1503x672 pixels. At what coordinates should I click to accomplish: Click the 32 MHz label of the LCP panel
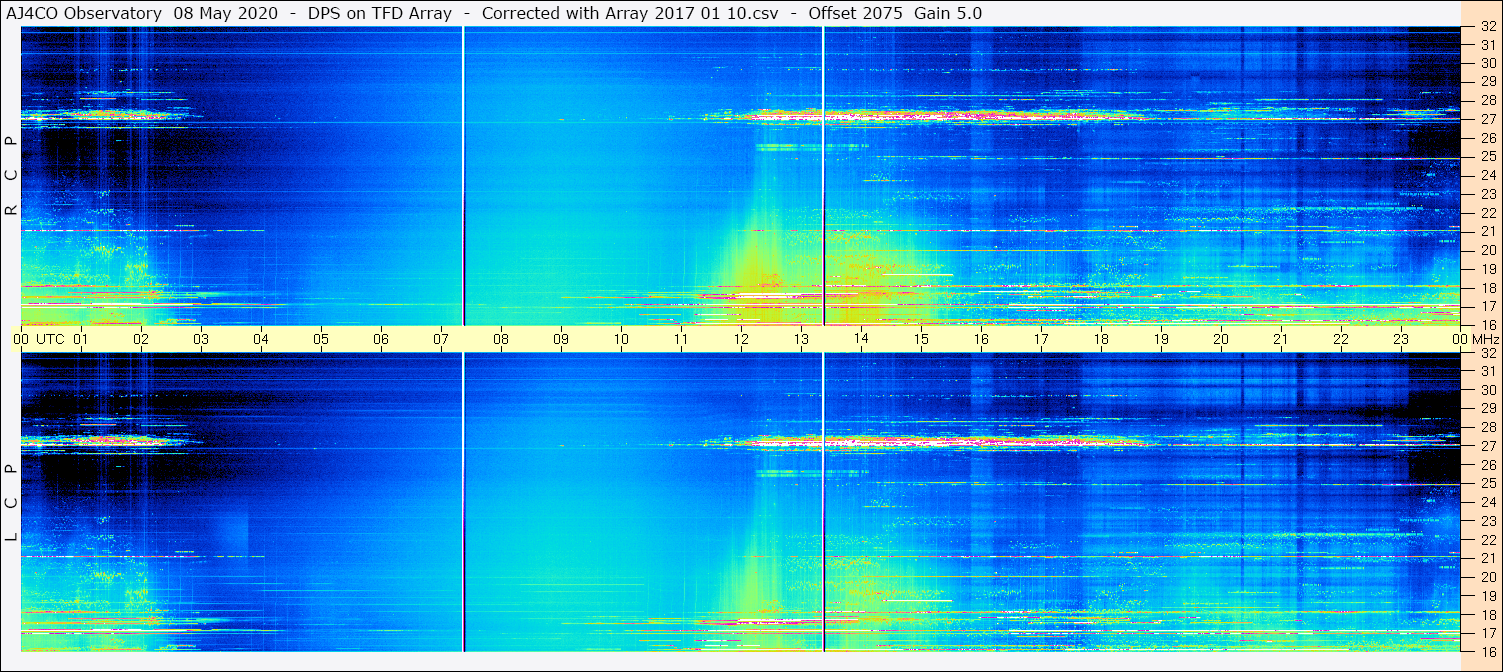click(1487, 353)
